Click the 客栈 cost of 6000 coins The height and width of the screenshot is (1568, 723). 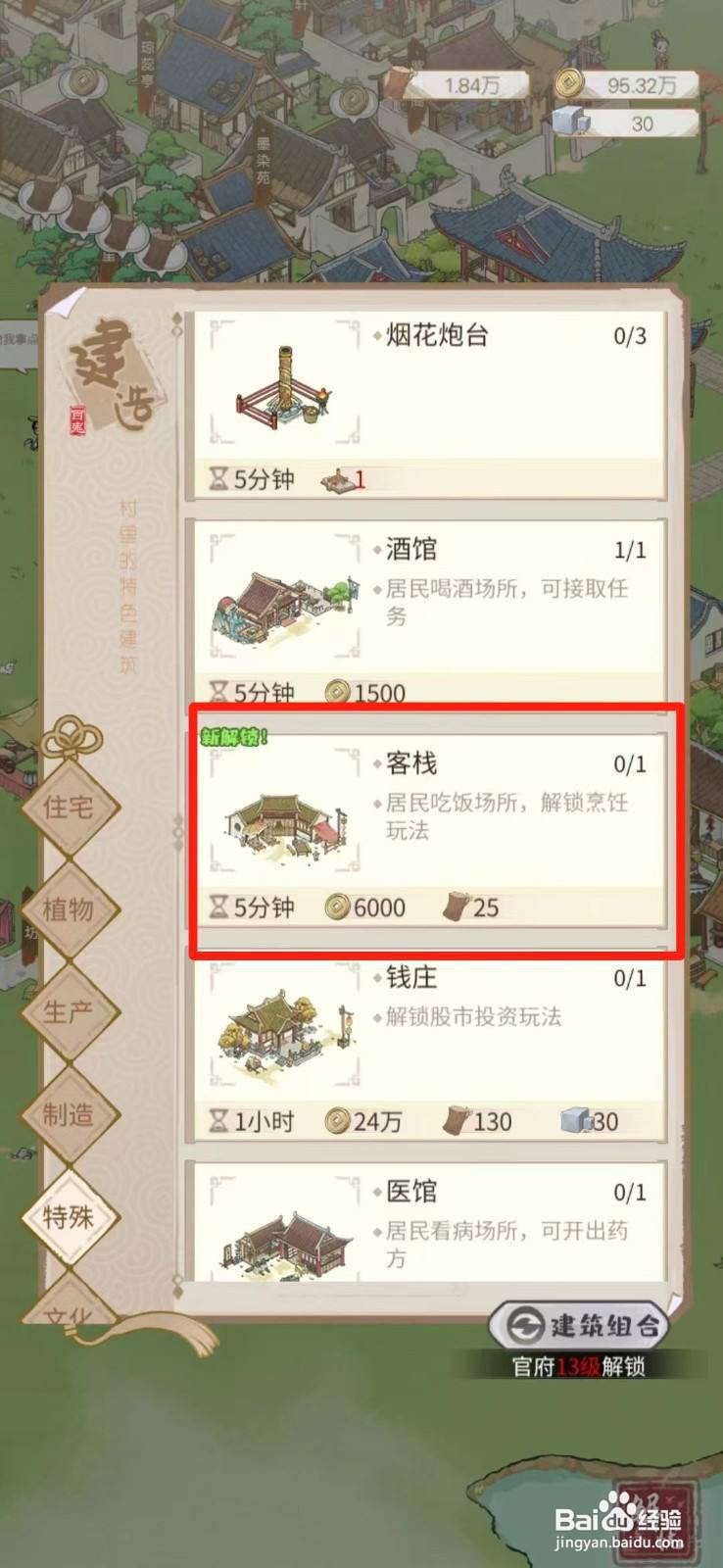click(365, 907)
